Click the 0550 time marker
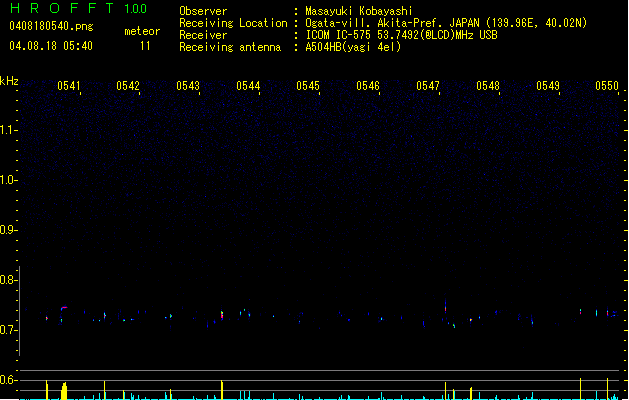Screen dimensions: 629x400 [x=607, y=86]
